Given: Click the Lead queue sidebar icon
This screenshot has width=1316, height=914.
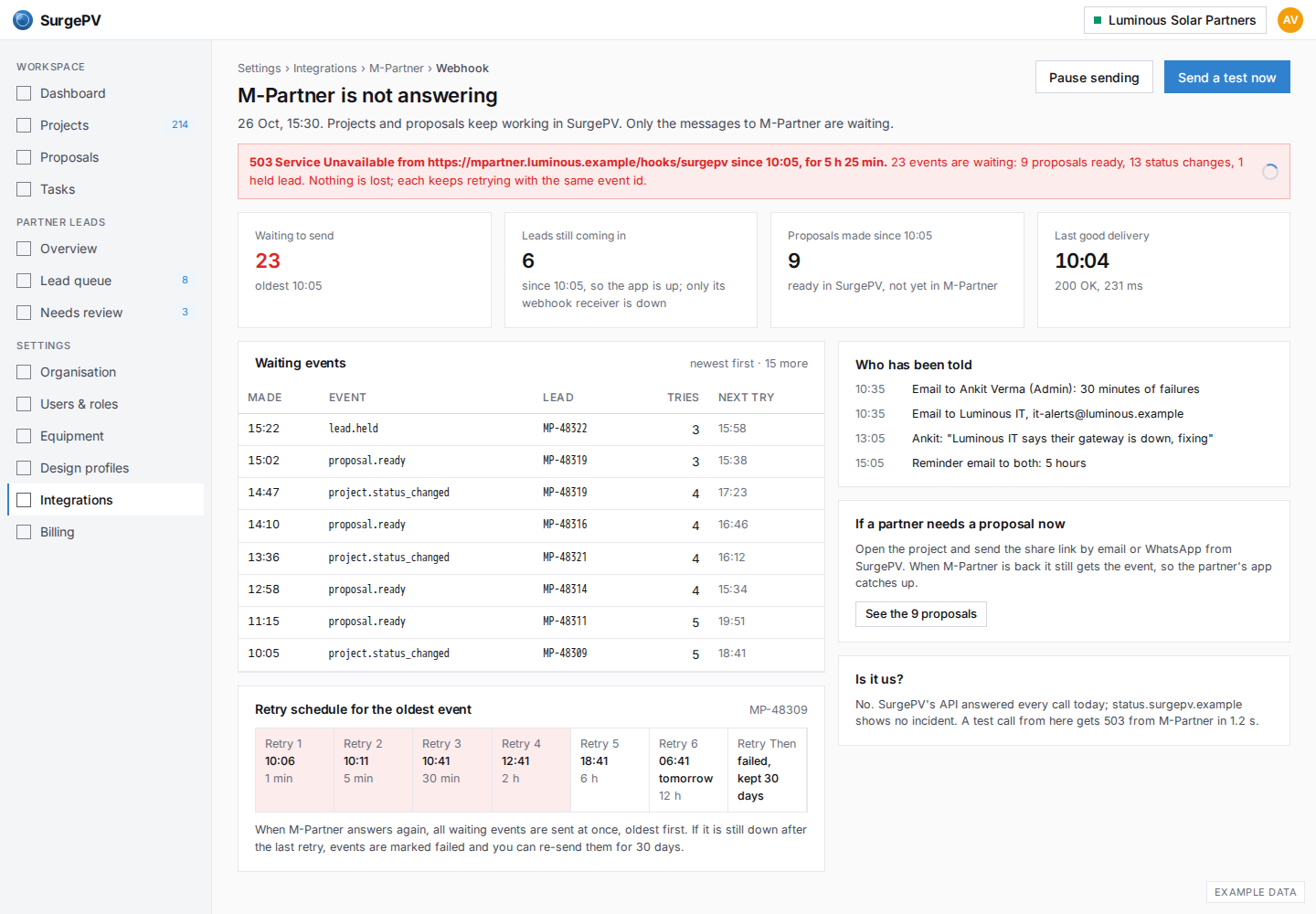Looking at the screenshot, I should pyautogui.click(x=24, y=281).
